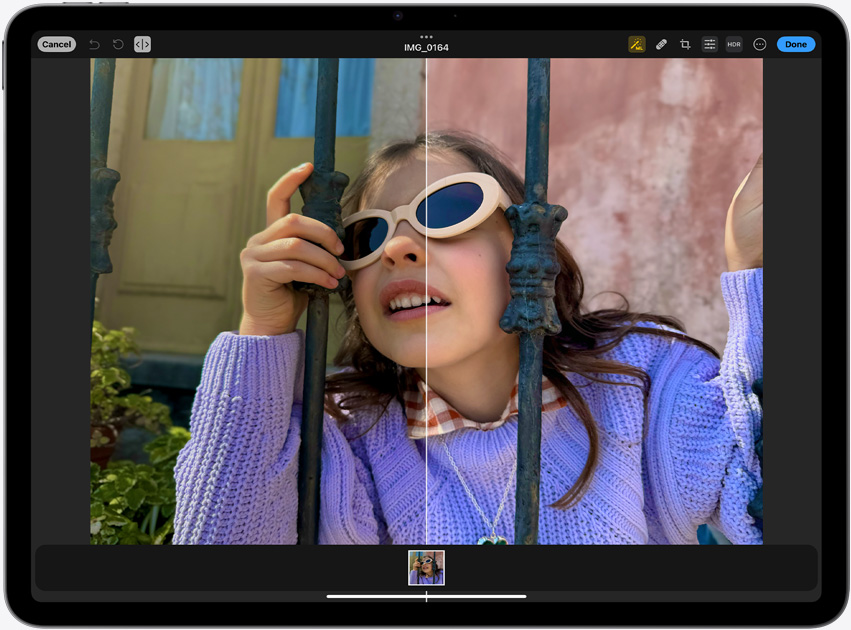Choose the Clean Up eraser tool

point(661,44)
